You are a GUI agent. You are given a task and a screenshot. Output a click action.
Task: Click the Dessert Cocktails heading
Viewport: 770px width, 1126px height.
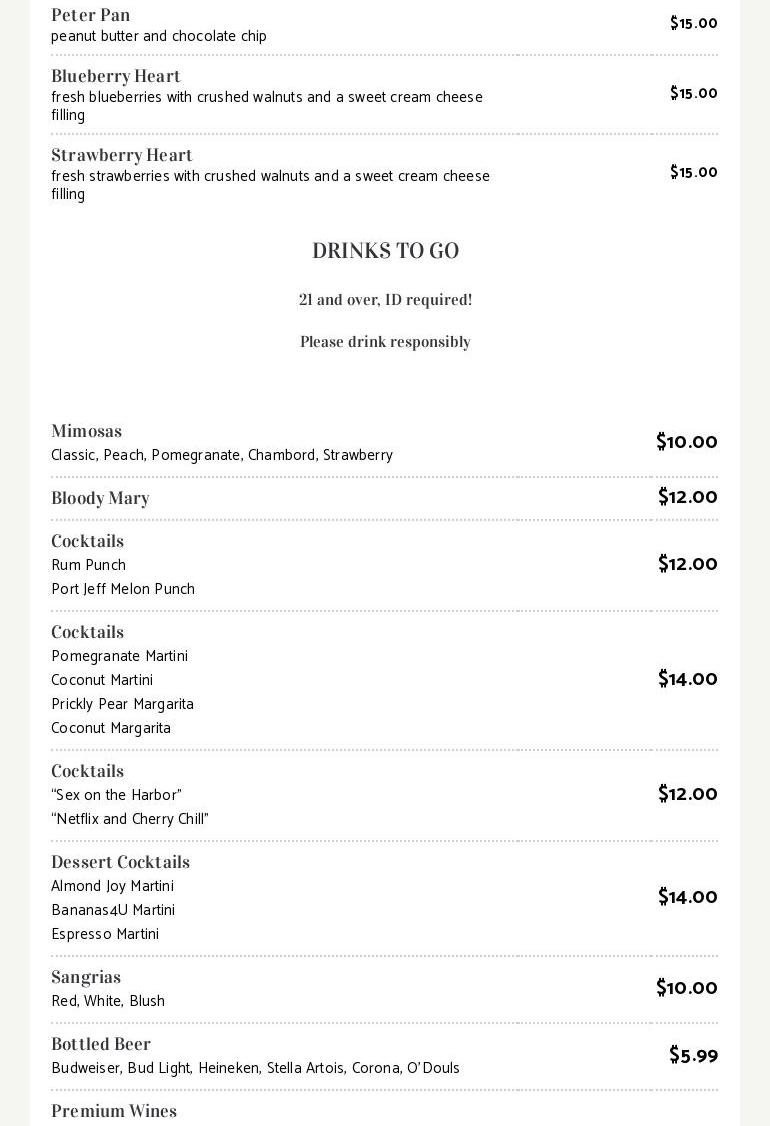pyautogui.click(x=120, y=862)
